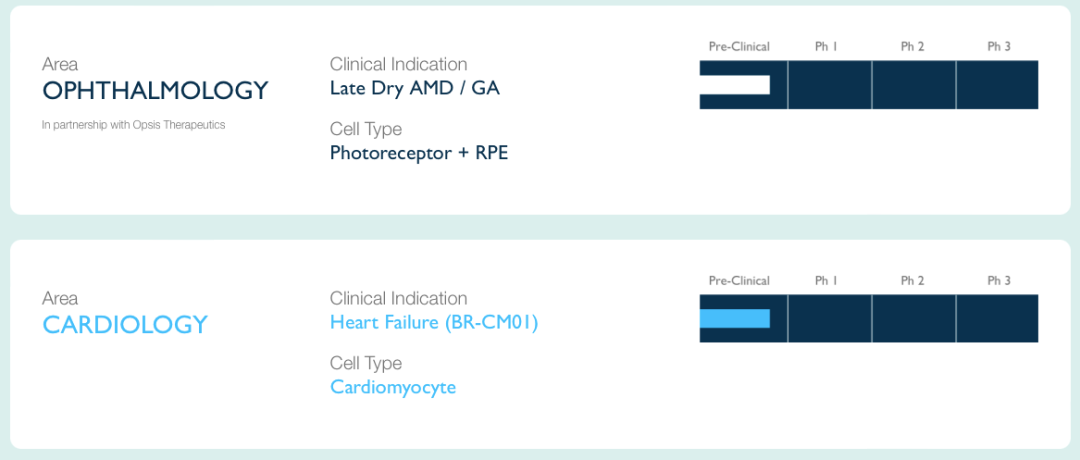Screen dimensions: 1080x460
Task: Click the Opsis Therapeutics partnership note
Action: 134,125
